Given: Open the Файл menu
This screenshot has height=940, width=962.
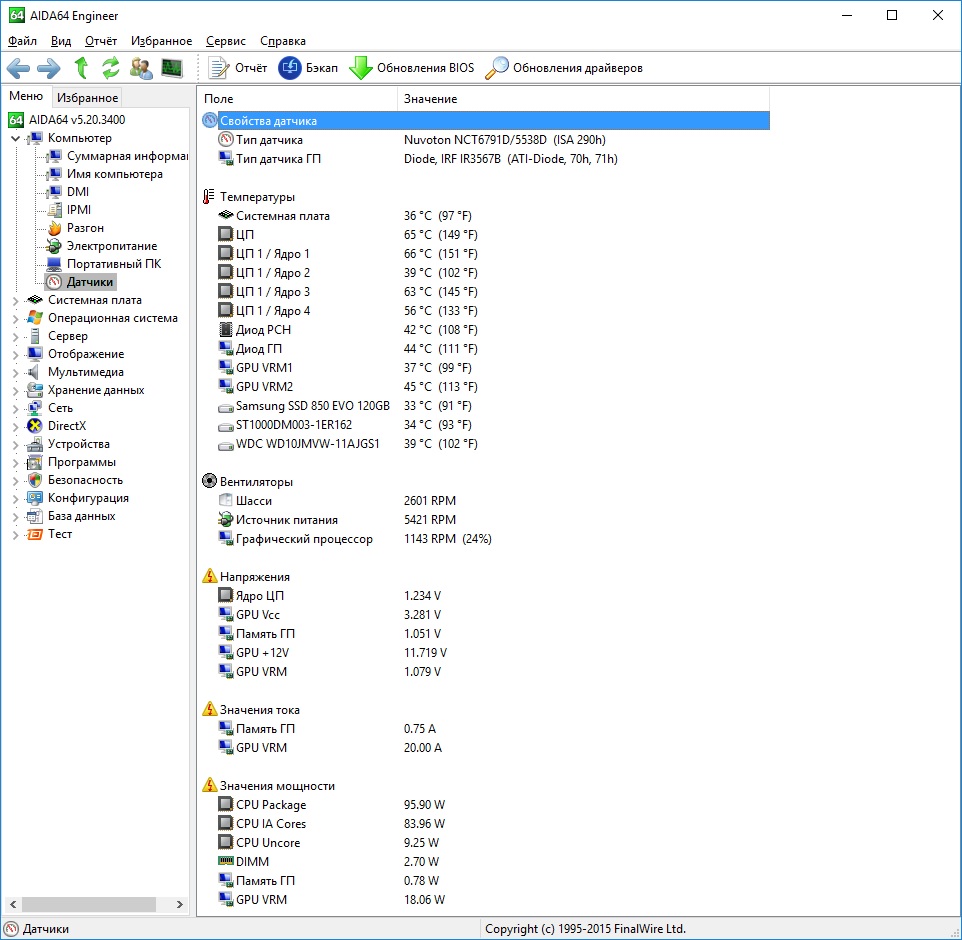Looking at the screenshot, I should [x=22, y=41].
